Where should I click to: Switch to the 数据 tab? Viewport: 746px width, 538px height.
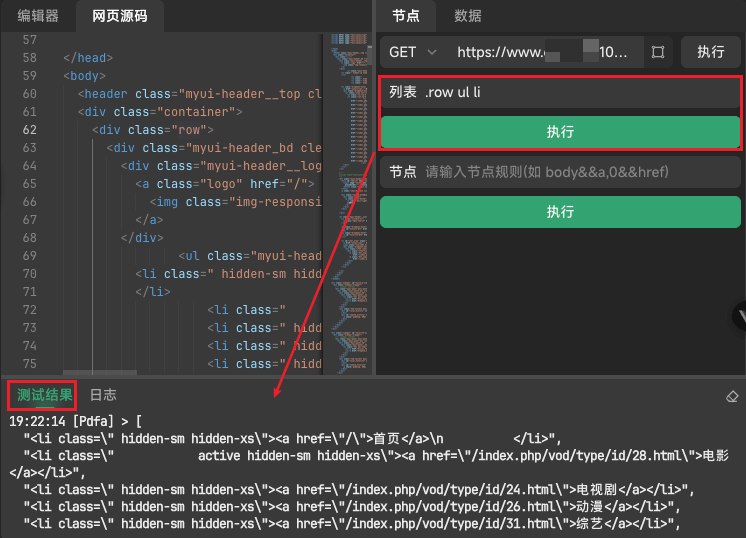(x=468, y=16)
